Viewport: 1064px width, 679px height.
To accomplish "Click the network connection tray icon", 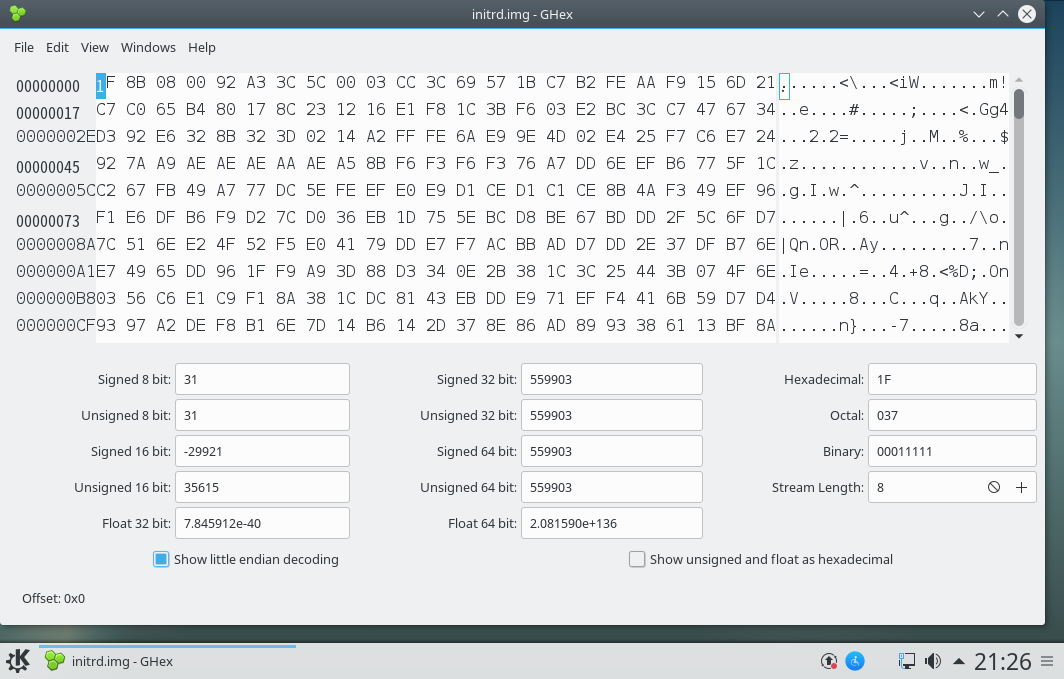I will tap(906, 661).
